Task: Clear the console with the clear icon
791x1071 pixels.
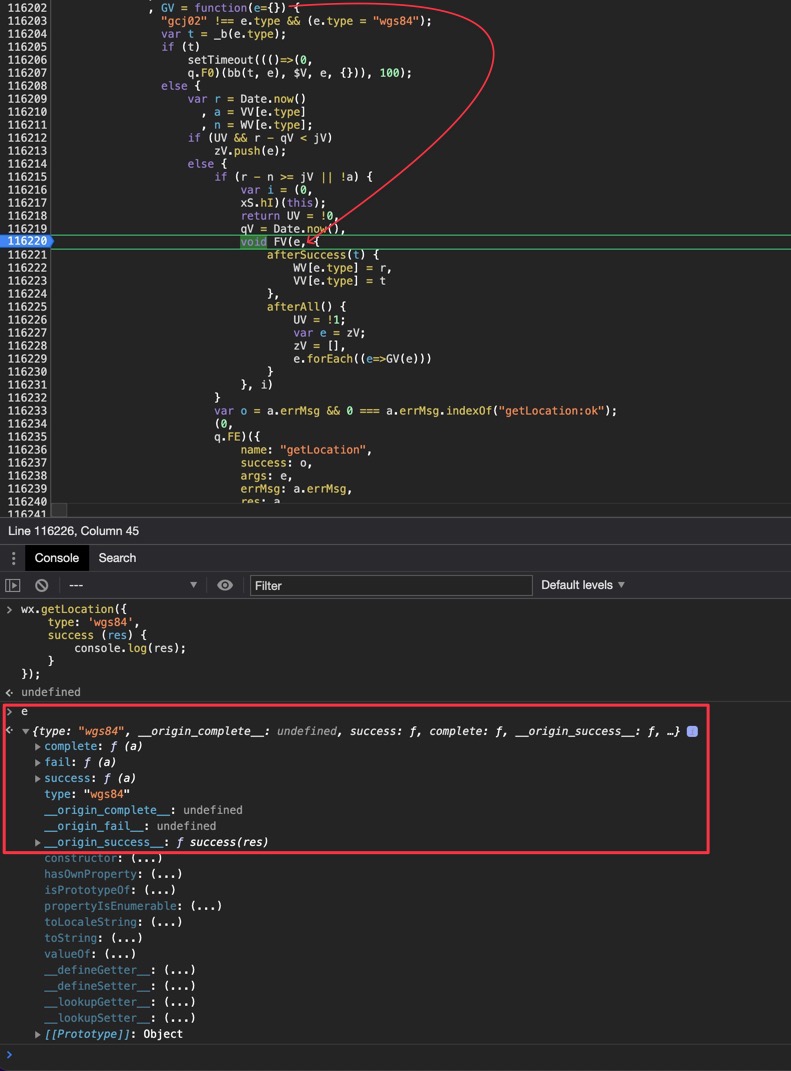Action: tap(42, 585)
